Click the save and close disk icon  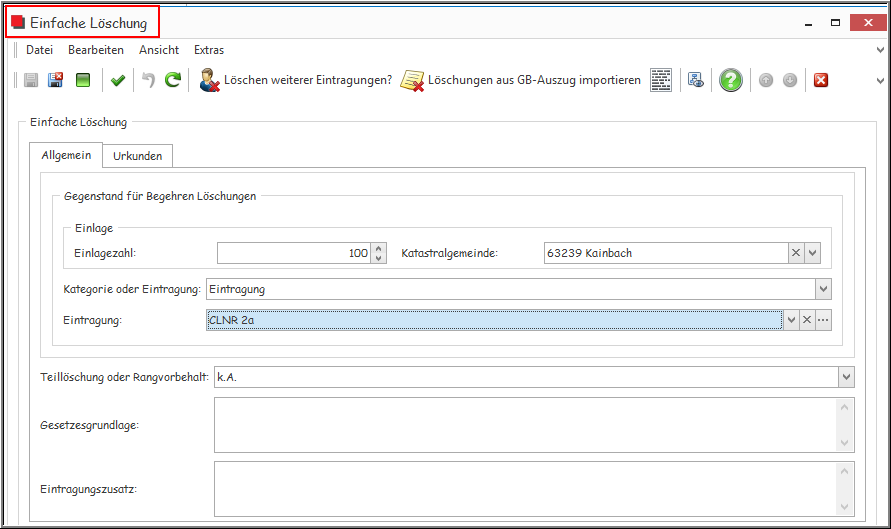point(55,80)
